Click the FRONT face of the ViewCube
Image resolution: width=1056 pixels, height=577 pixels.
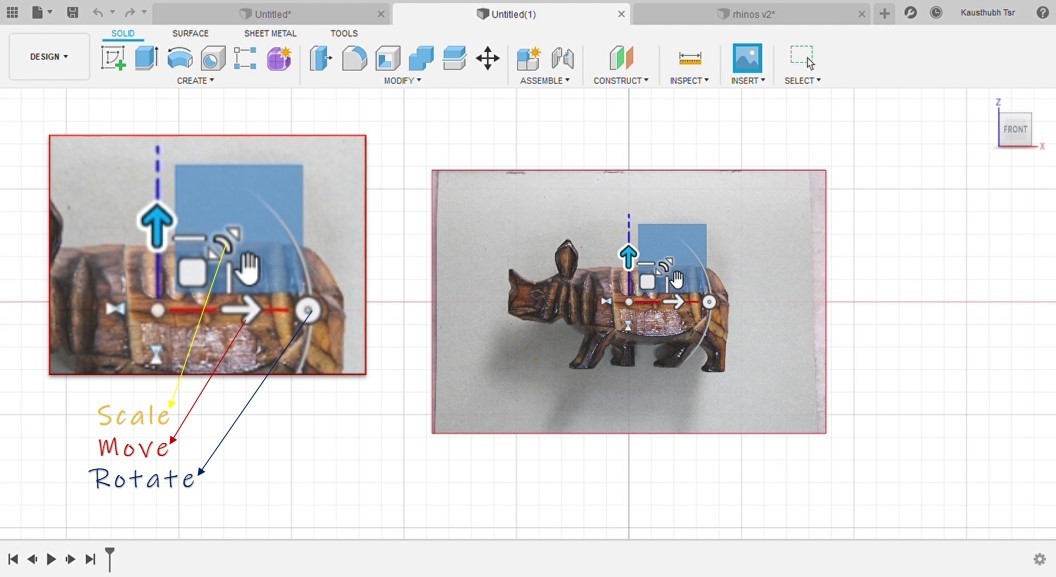1016,129
